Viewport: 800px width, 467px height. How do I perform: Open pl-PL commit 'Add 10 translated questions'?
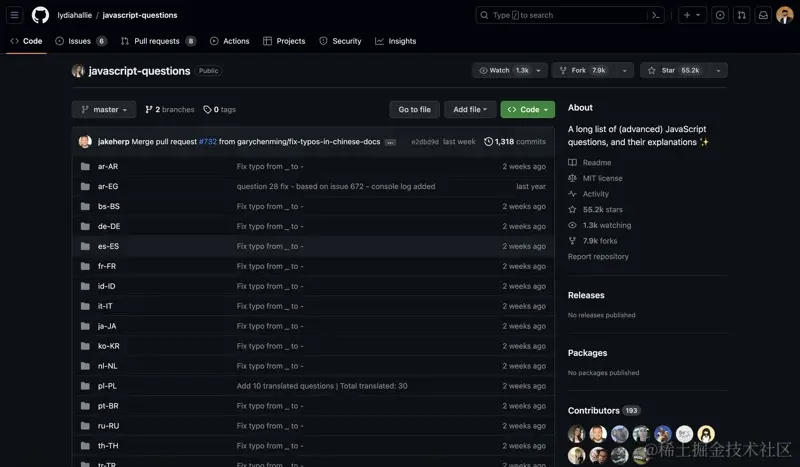tap(322, 386)
